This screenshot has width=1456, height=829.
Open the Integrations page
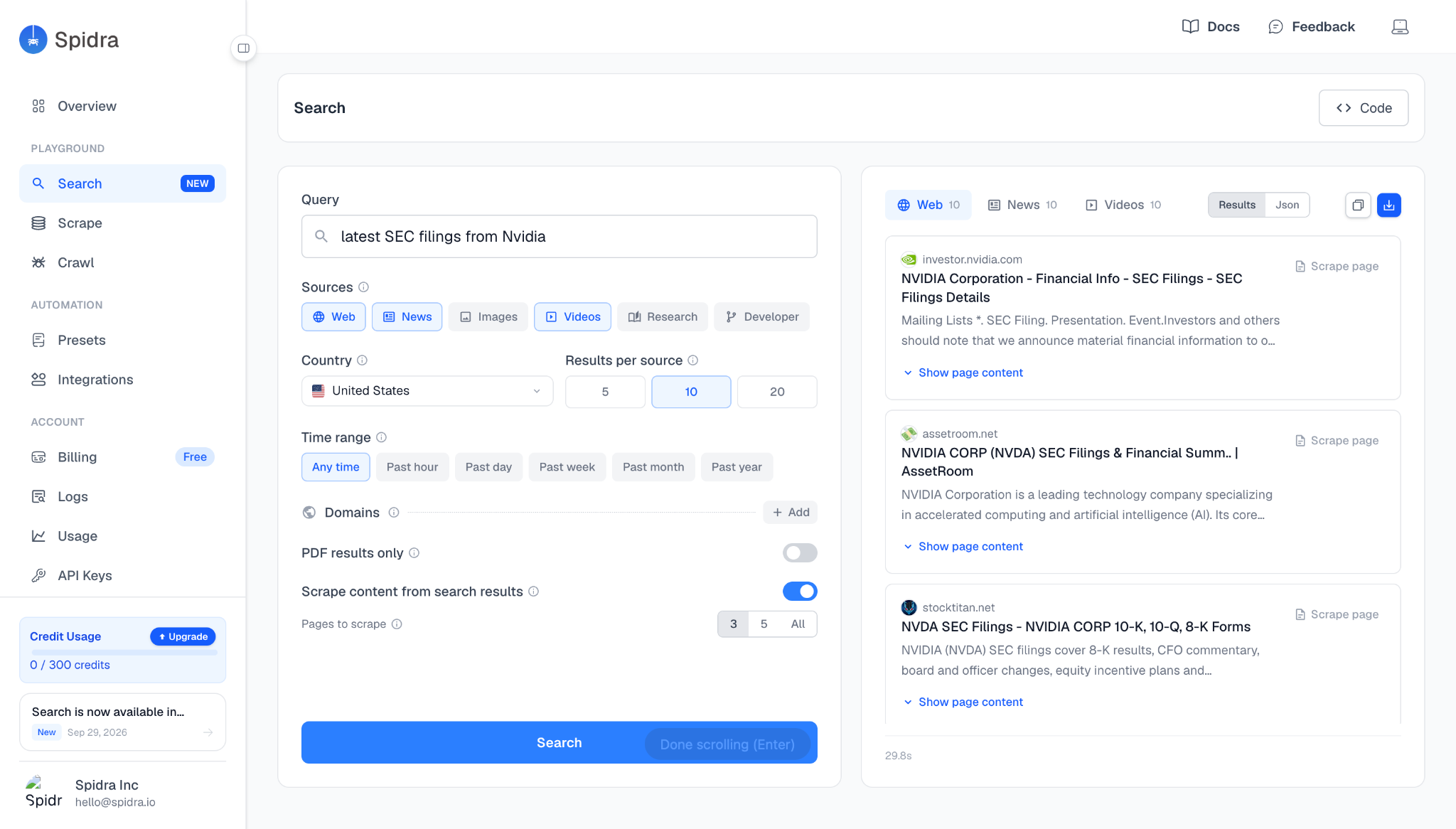(x=122, y=380)
